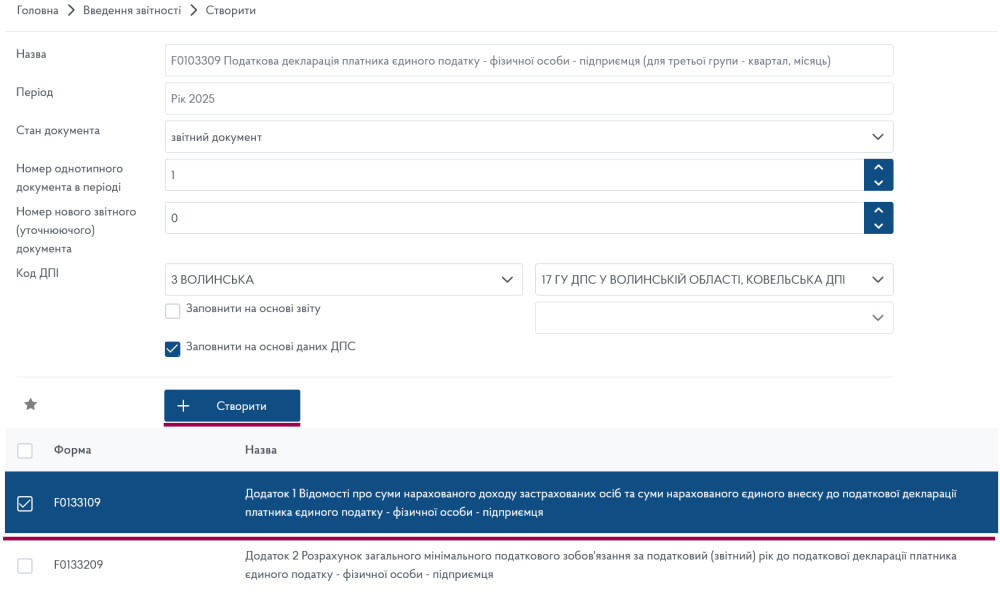Expand the empty report selection dropdown
The image size is (1000, 594).
714,318
